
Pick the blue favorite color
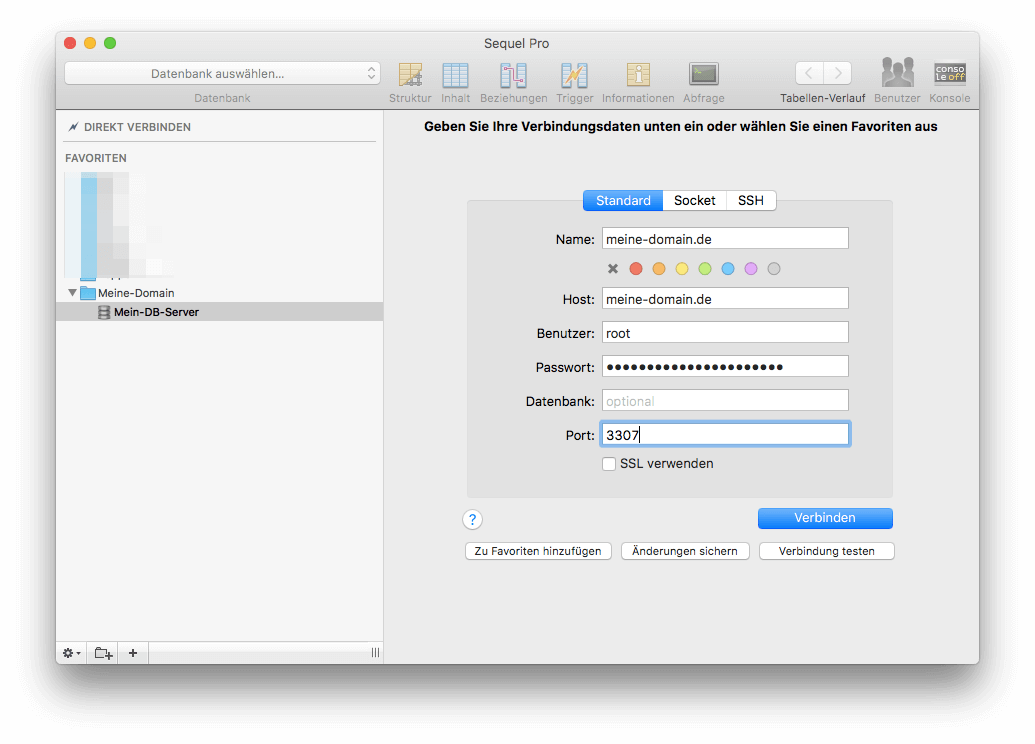coord(728,269)
